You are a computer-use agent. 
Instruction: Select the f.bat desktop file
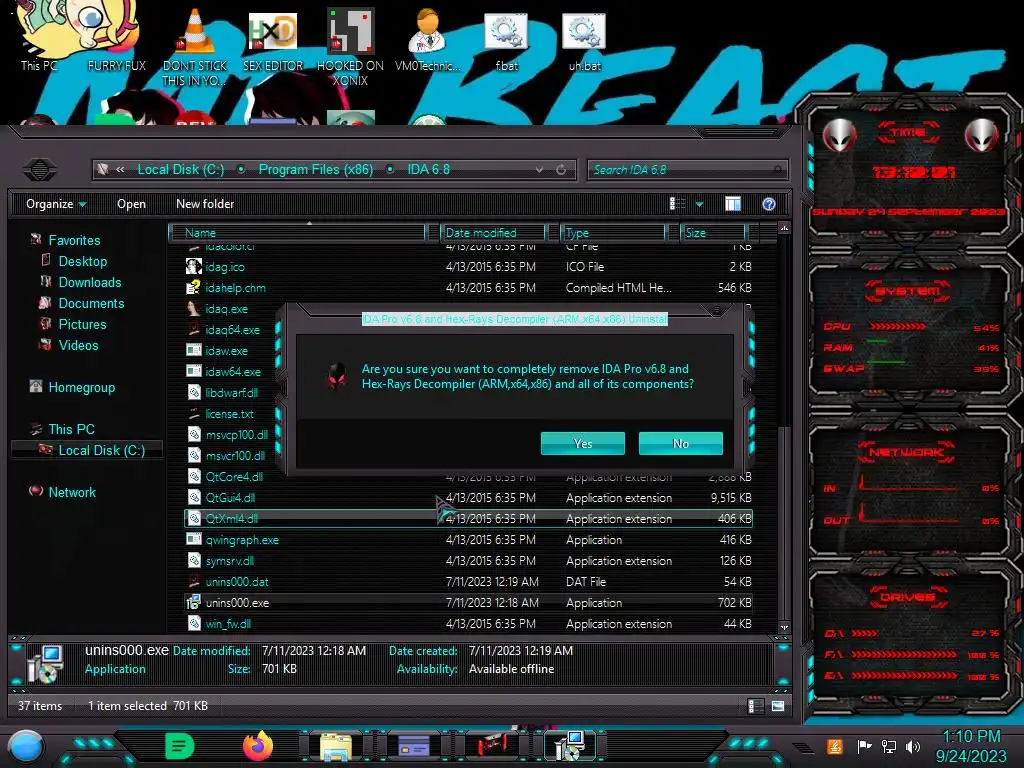(506, 40)
